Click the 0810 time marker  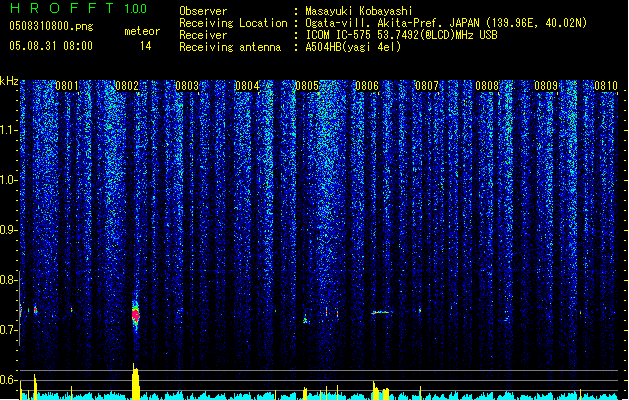(606, 86)
